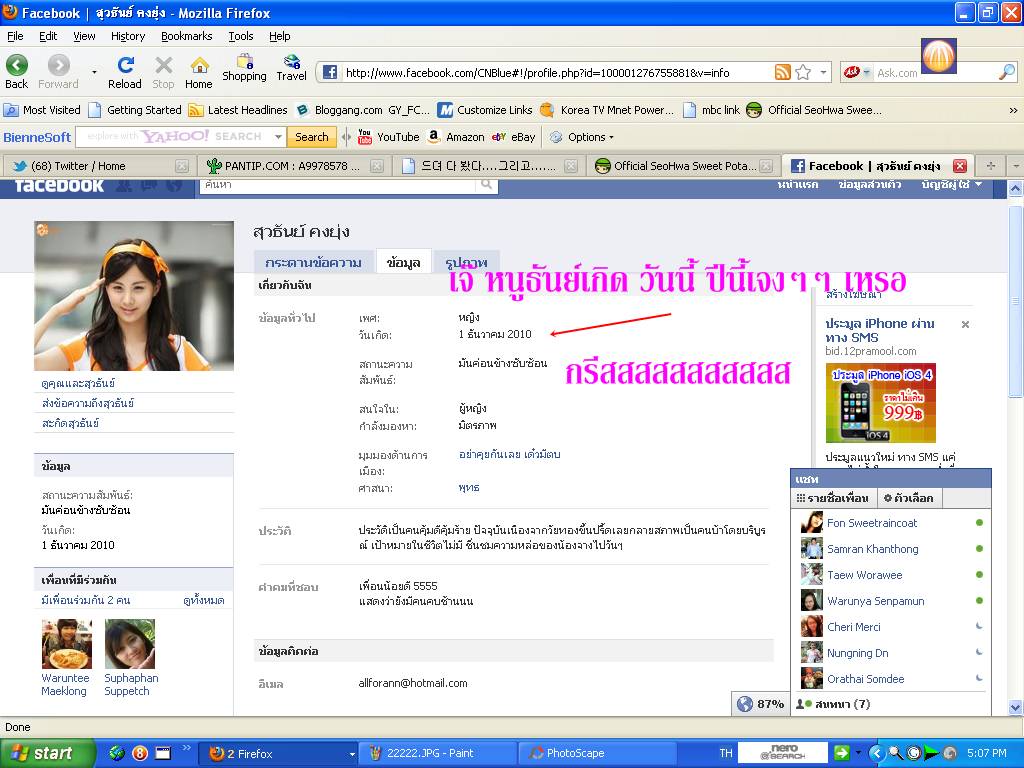1024x768 pixels.
Task: Open the Shopping toolbar icon
Action: coord(244,61)
